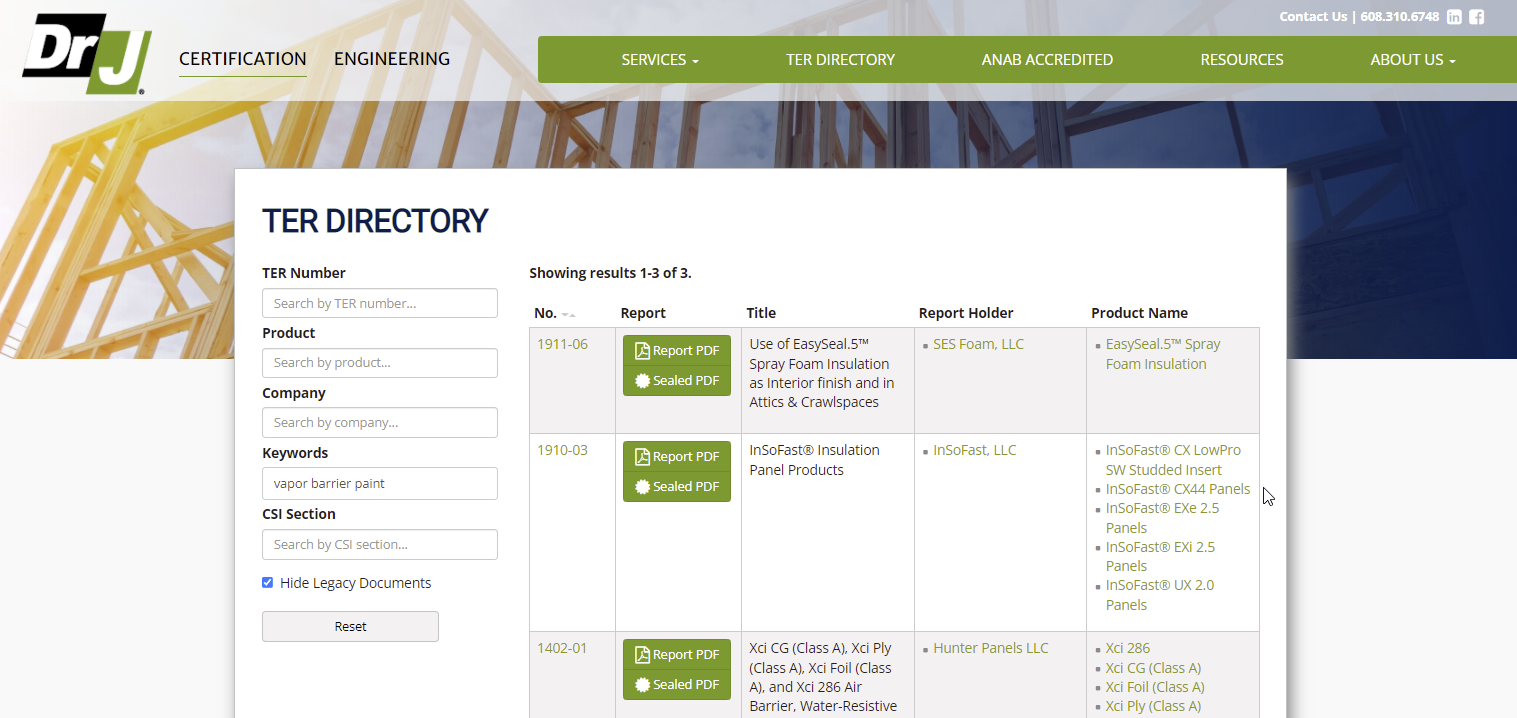Switch to the ENGINEERING section
1517x718 pixels.
tap(392, 59)
